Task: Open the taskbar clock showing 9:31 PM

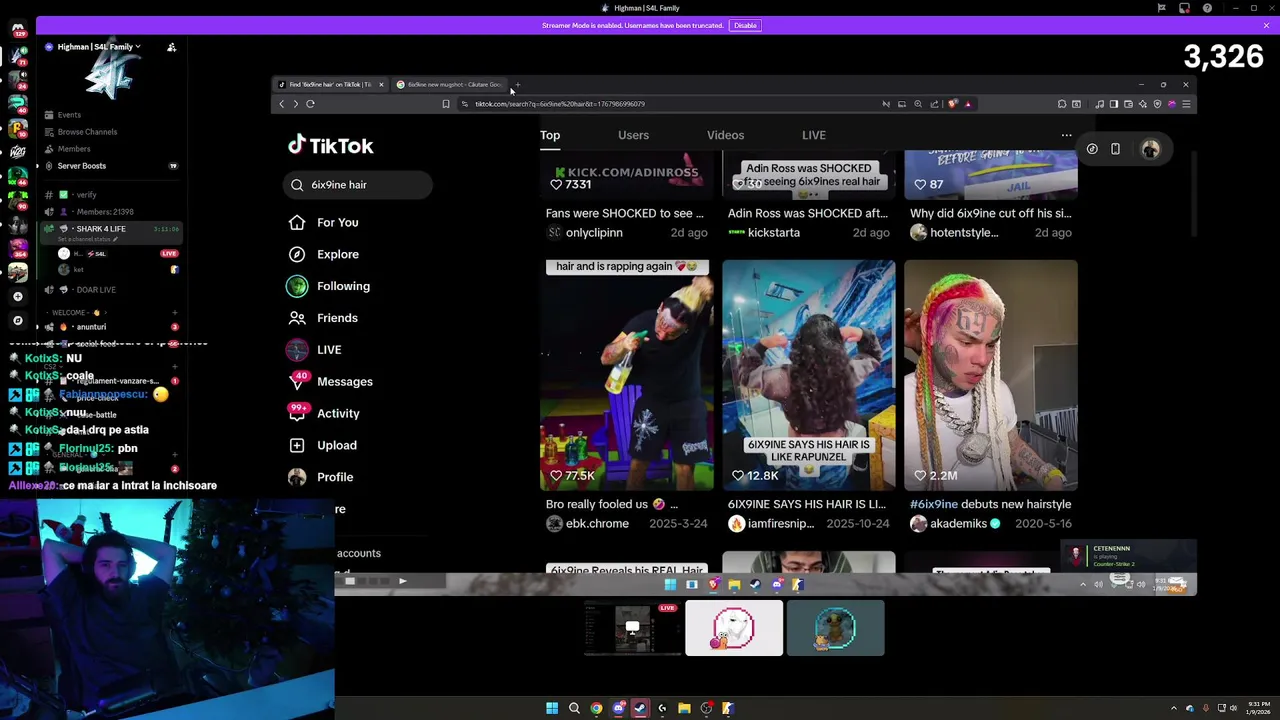Action: [1258, 708]
